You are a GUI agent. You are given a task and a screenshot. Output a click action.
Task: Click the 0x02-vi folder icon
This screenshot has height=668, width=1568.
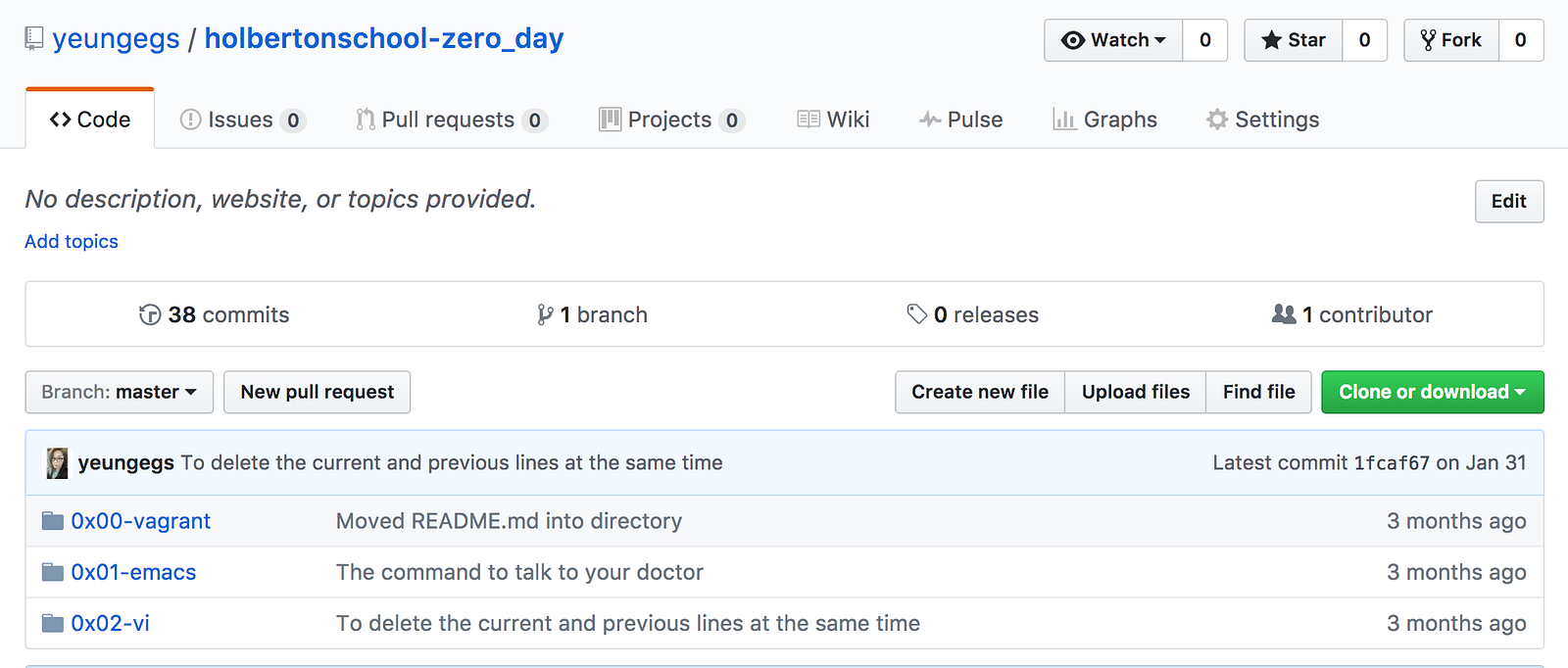coord(53,623)
